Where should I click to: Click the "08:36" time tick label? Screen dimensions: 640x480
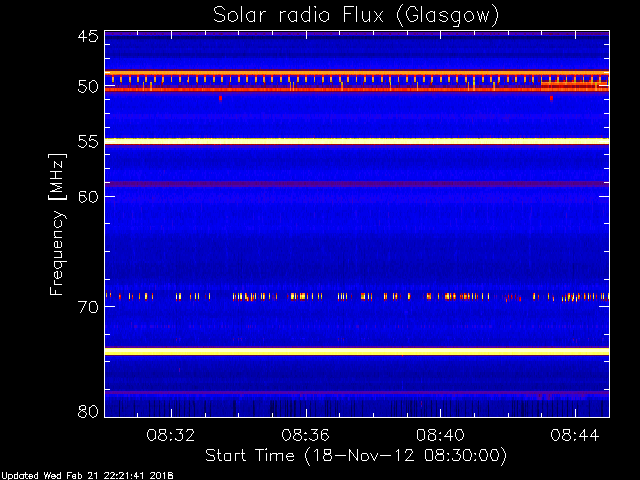[x=306, y=435]
